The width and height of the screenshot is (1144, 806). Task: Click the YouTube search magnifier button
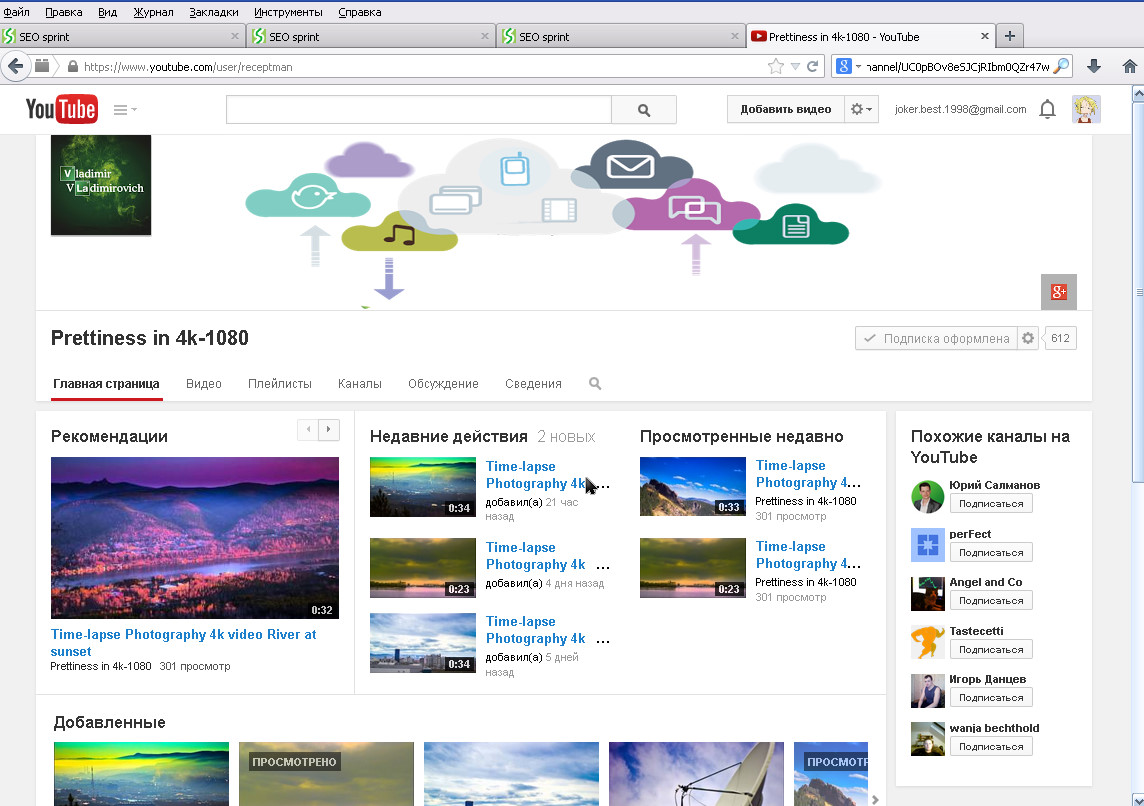[644, 109]
